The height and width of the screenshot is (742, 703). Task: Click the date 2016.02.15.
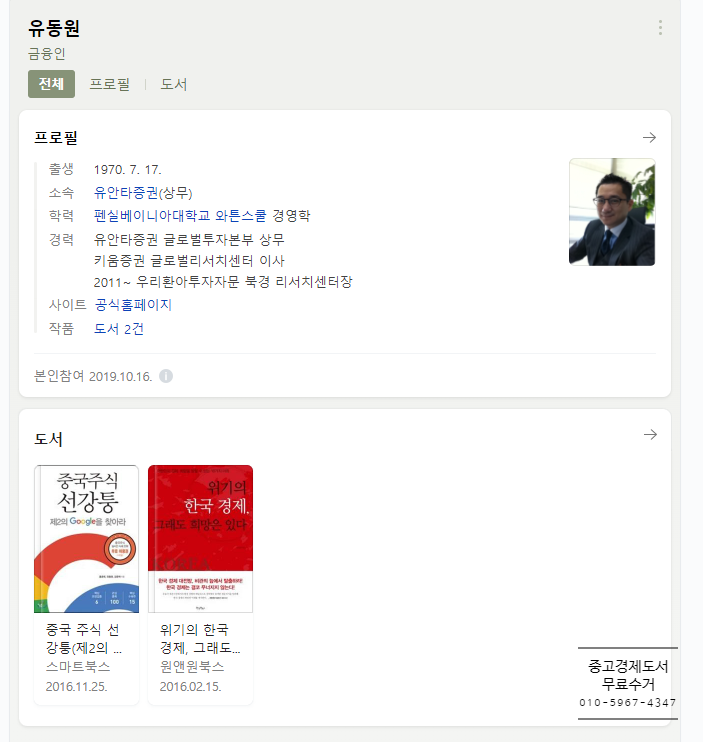point(191,686)
